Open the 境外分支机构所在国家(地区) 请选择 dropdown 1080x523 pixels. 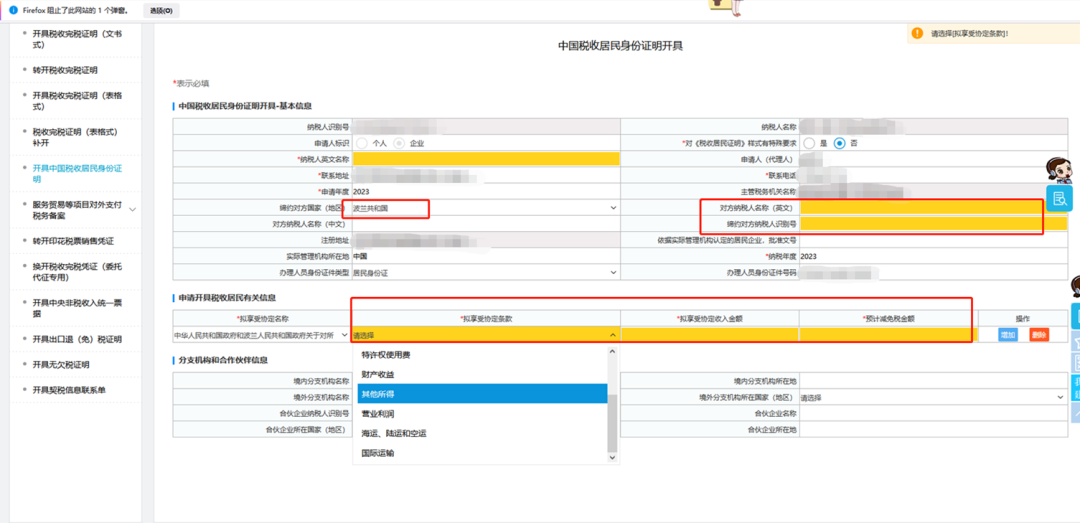click(933, 398)
